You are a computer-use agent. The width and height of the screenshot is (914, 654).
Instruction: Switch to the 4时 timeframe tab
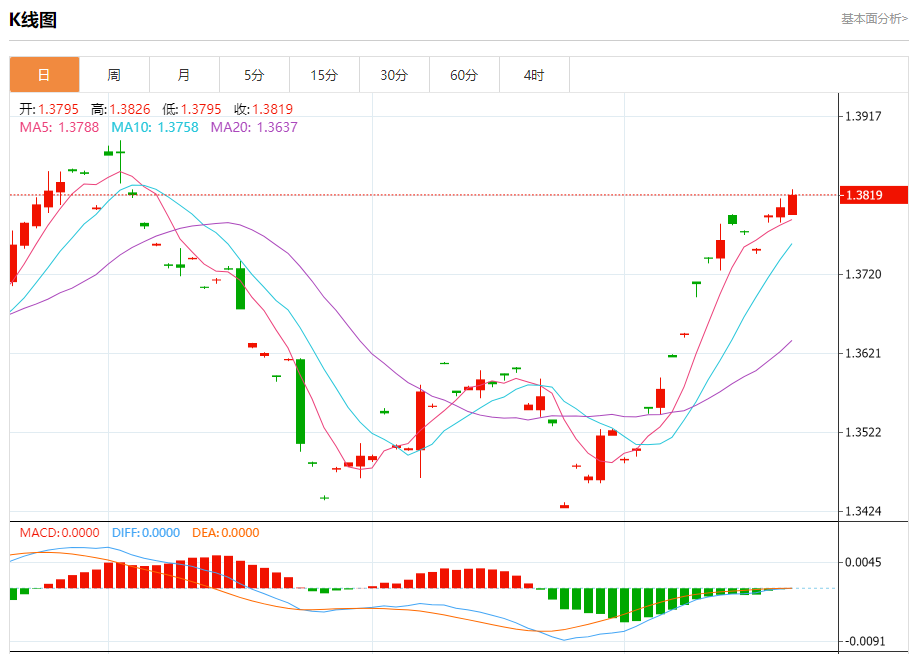point(534,75)
